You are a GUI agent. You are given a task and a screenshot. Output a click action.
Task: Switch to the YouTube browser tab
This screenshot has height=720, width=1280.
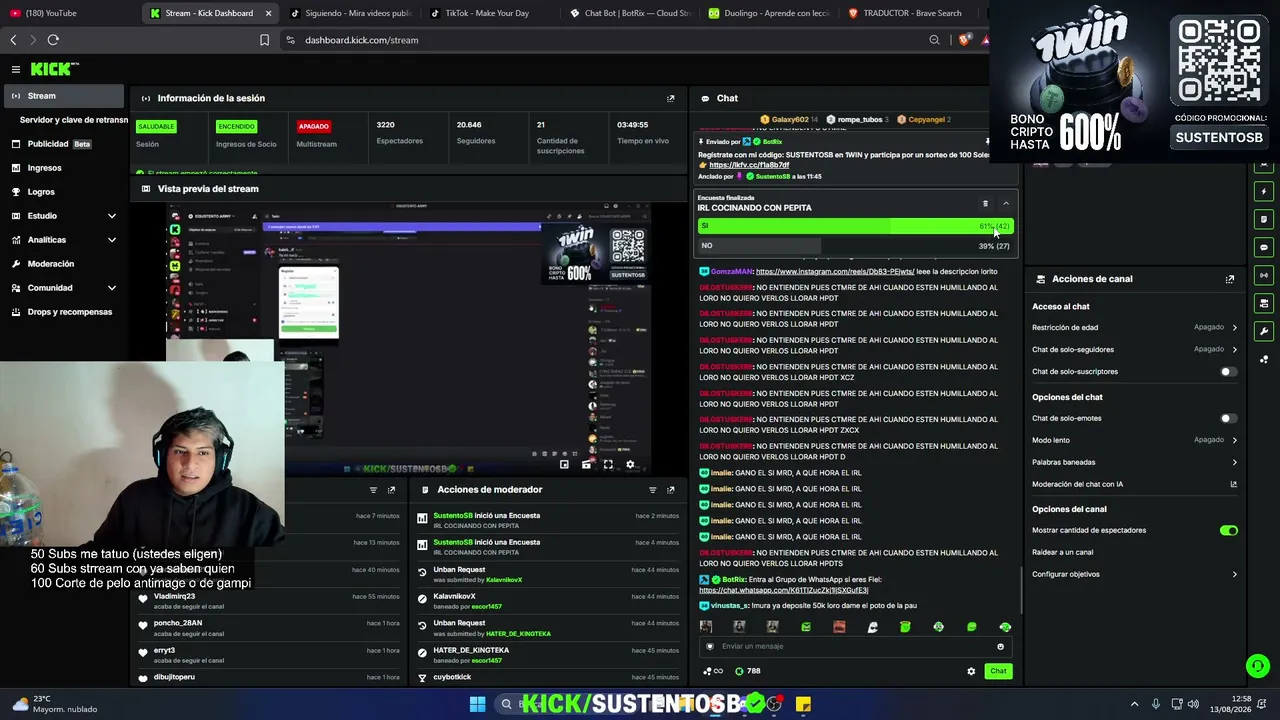point(68,13)
